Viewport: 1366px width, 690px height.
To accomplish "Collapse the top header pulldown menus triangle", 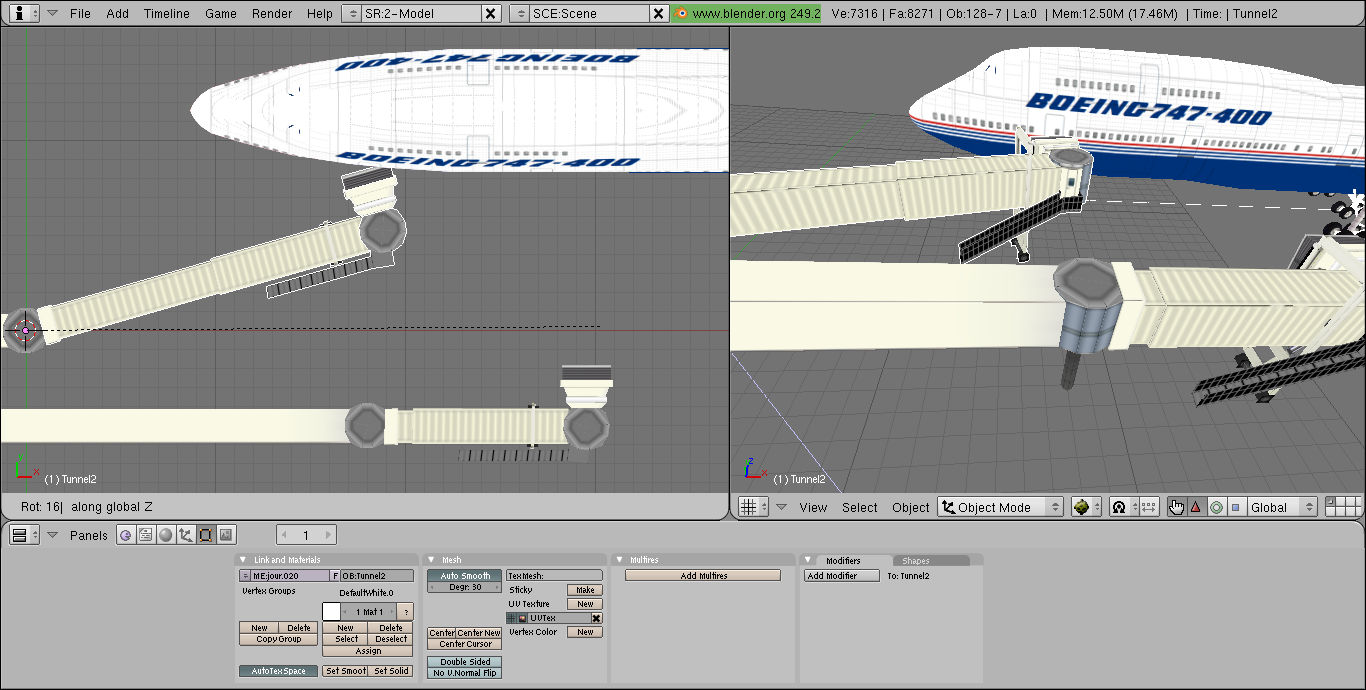I will [52, 14].
